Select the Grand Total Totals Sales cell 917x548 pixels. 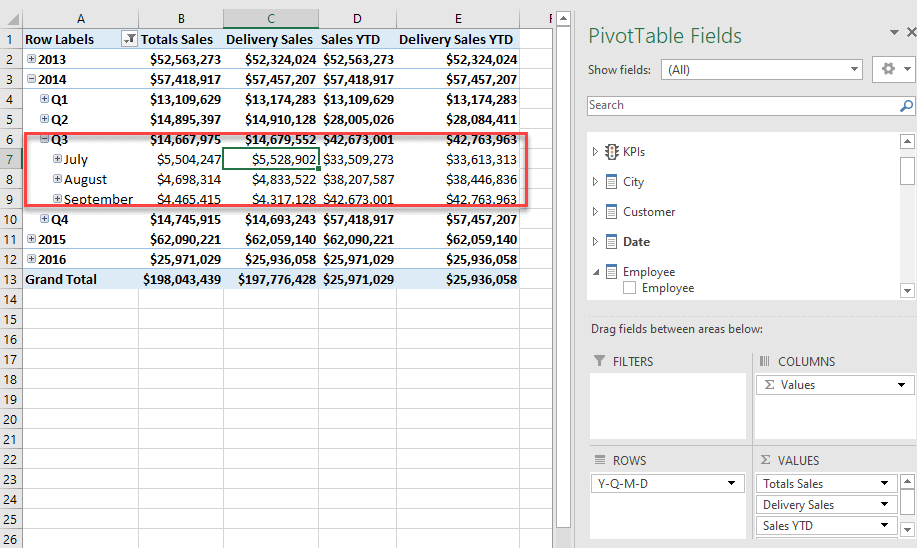180,279
